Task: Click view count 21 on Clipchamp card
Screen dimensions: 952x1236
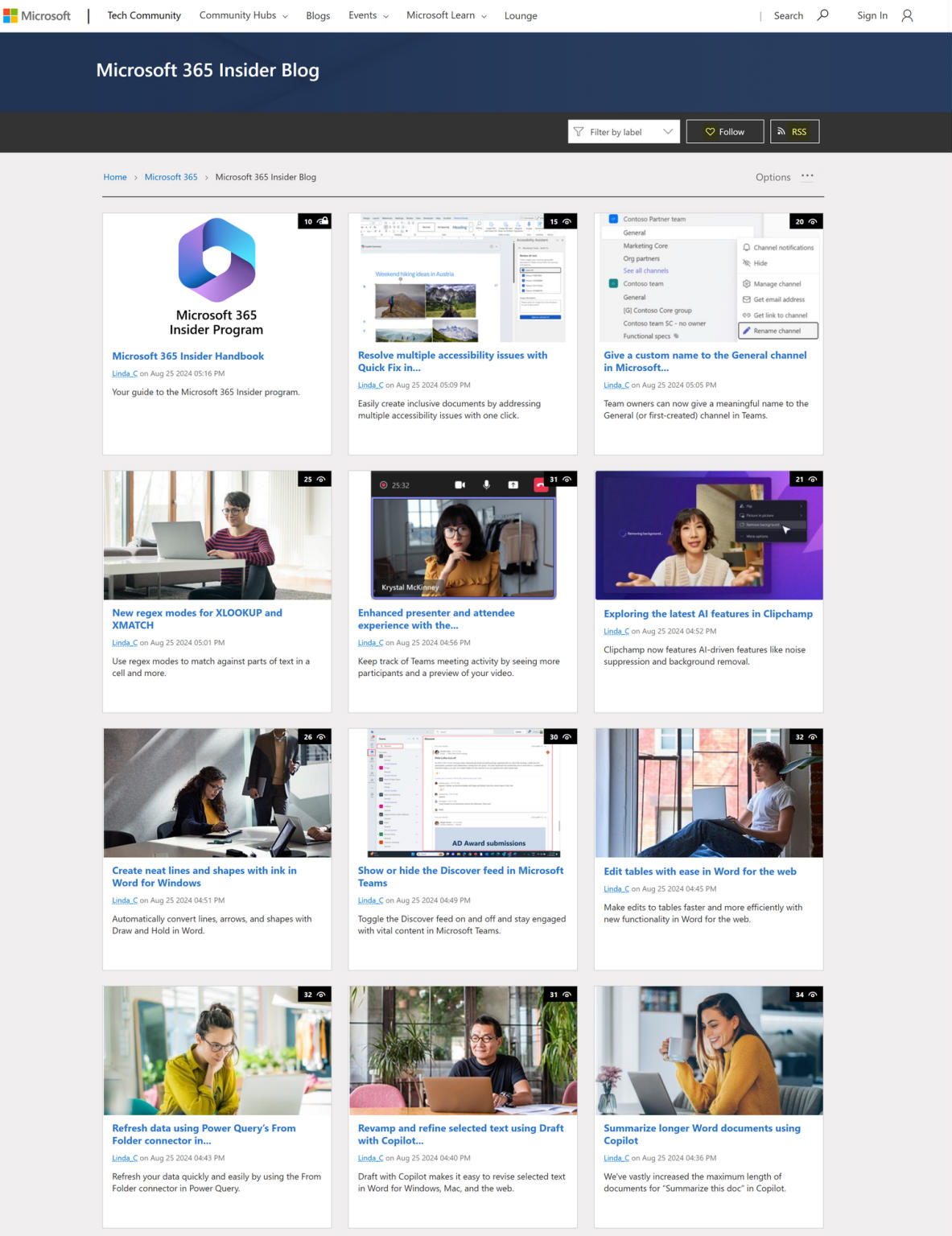Action: (x=806, y=479)
